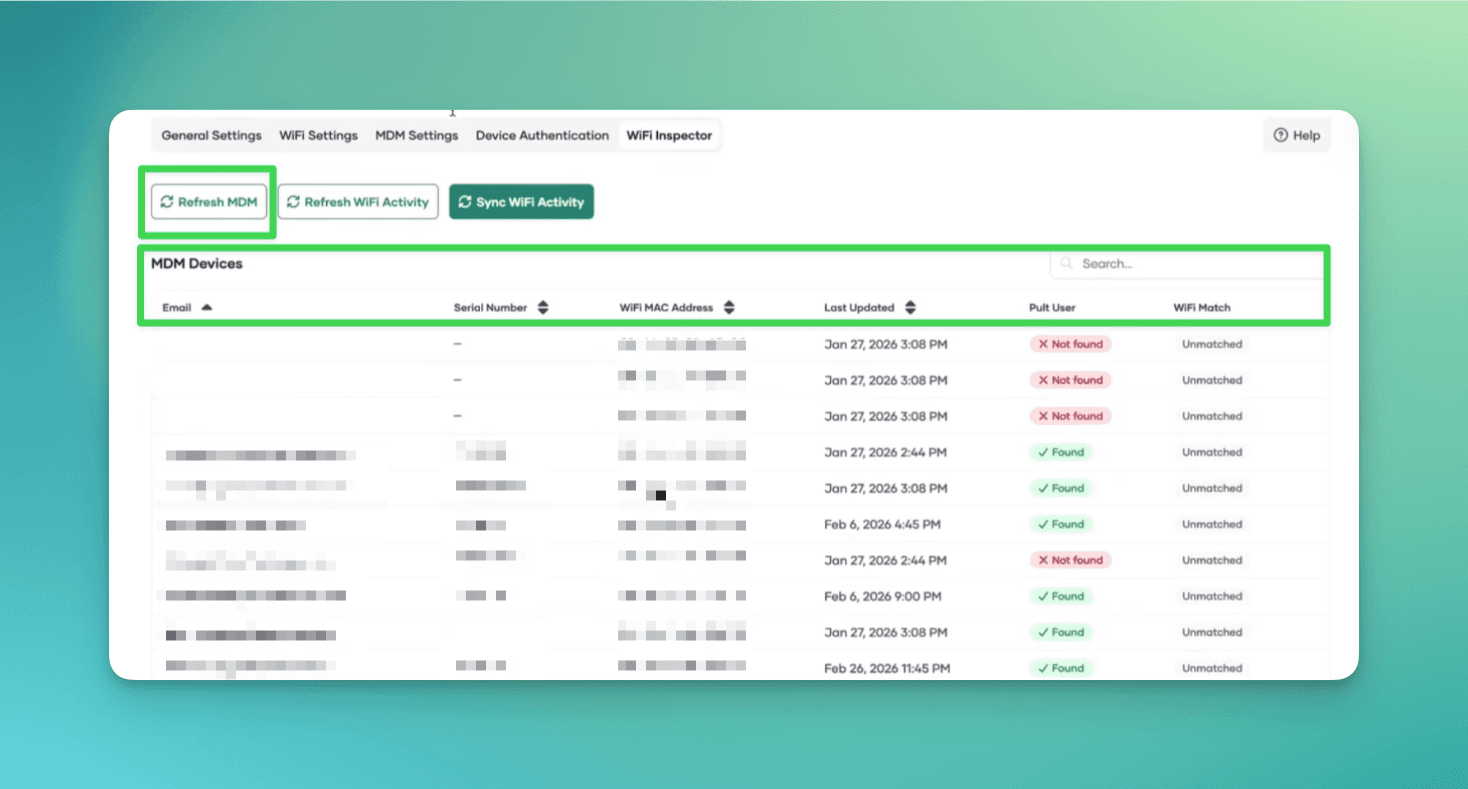Click the Refresh MDM button

208,201
